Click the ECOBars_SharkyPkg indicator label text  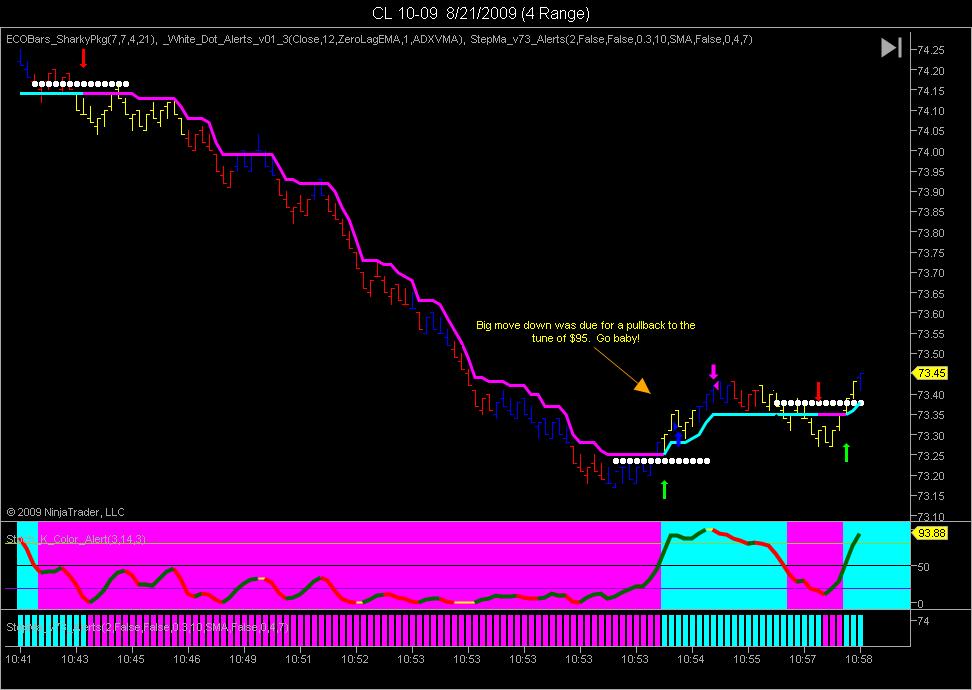coord(82,39)
